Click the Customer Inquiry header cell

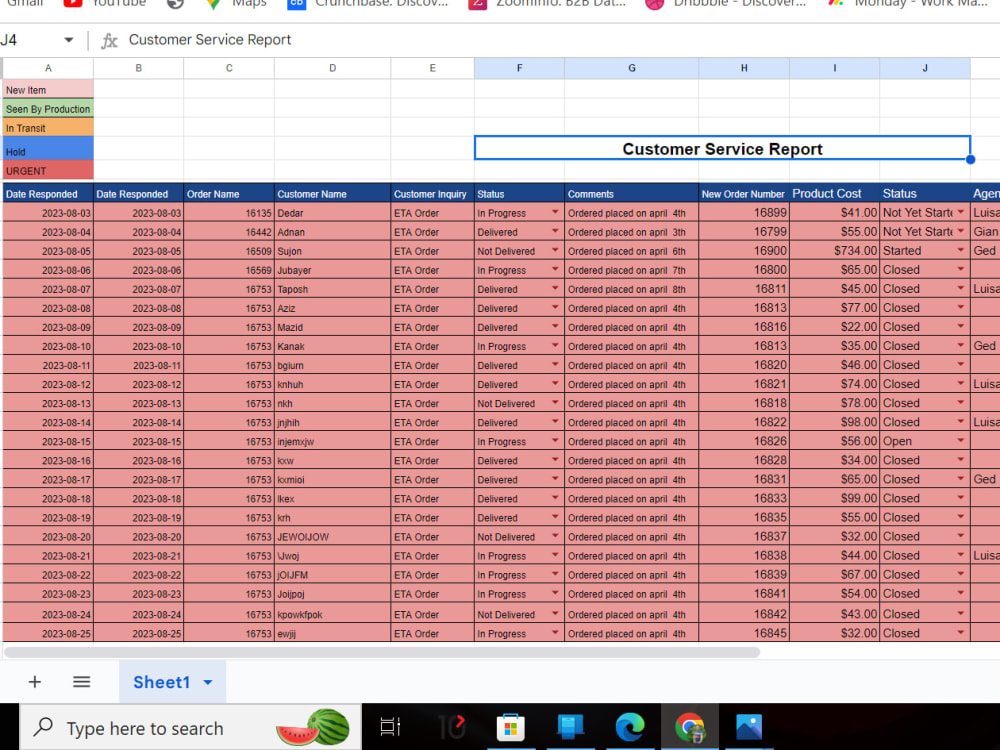coord(432,194)
